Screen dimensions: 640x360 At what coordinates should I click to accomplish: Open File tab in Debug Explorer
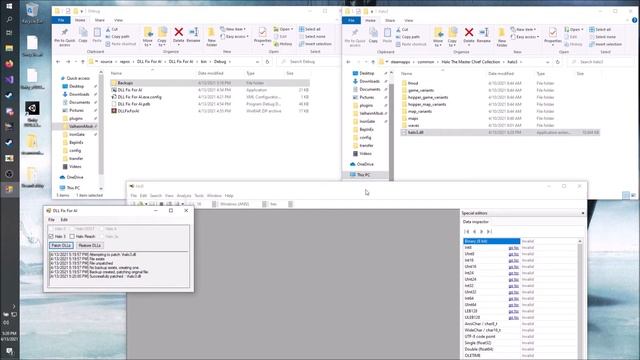[61, 20]
